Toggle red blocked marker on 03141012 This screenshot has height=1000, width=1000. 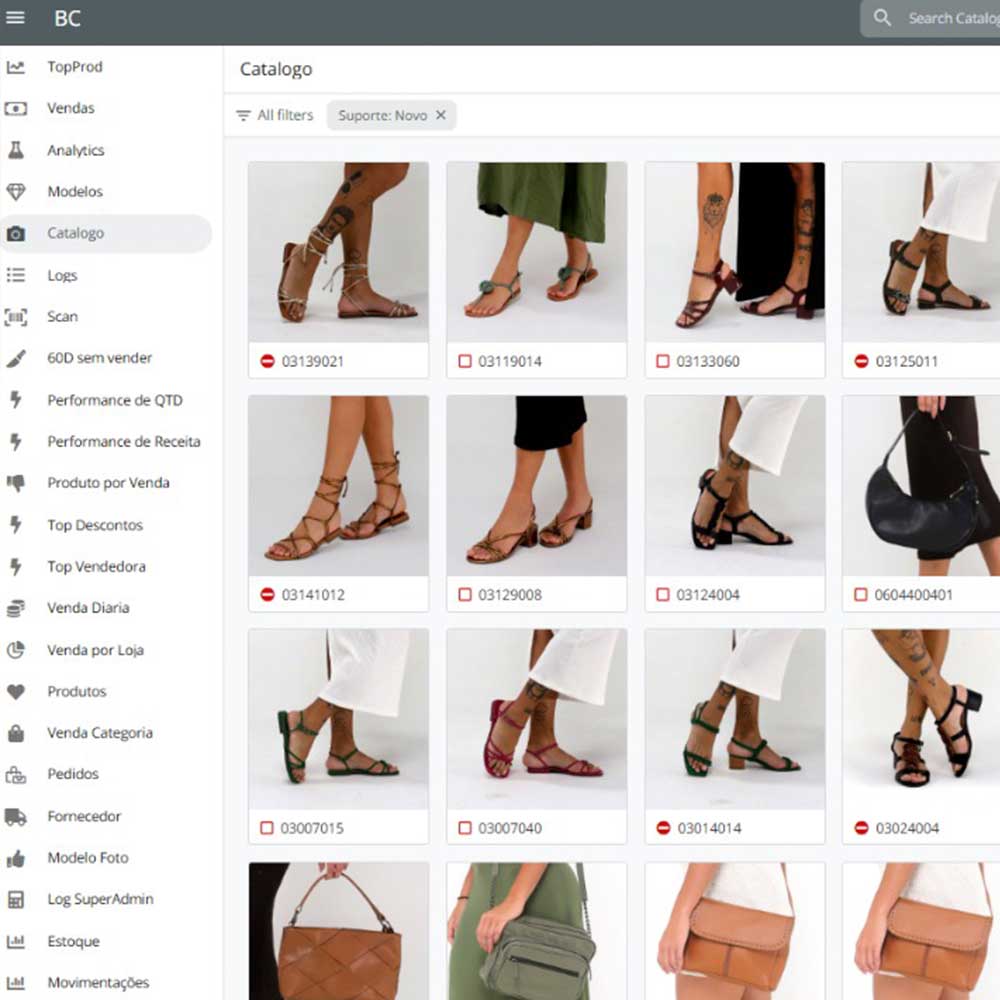(x=267, y=595)
